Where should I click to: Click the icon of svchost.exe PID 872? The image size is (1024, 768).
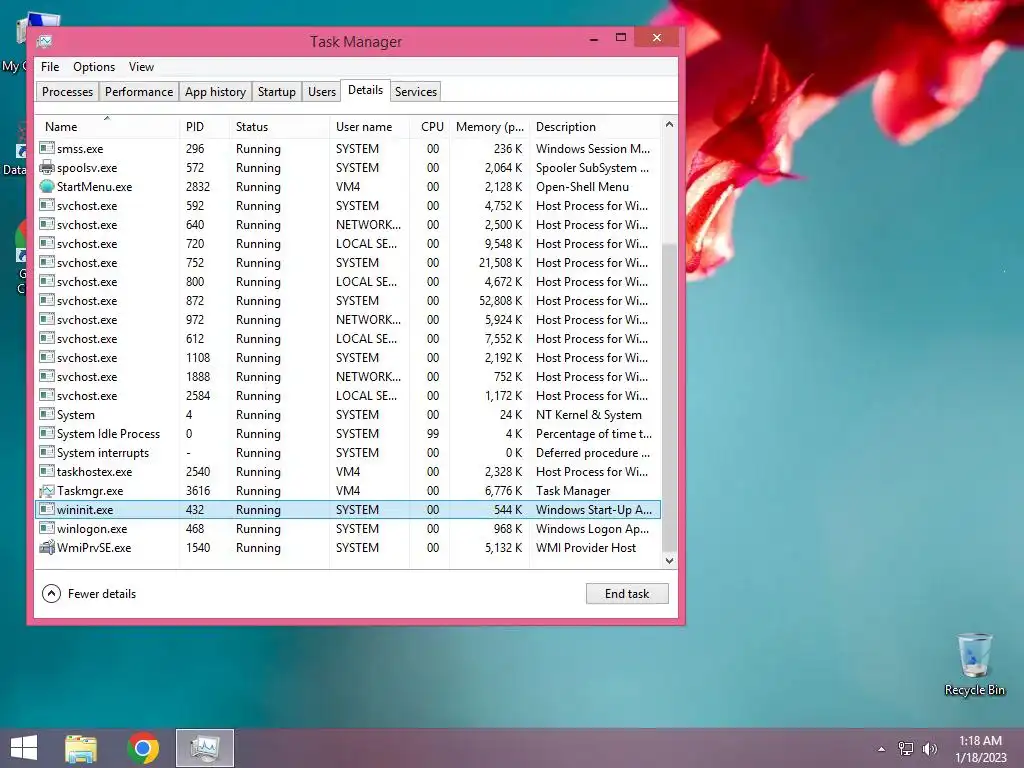coord(46,300)
